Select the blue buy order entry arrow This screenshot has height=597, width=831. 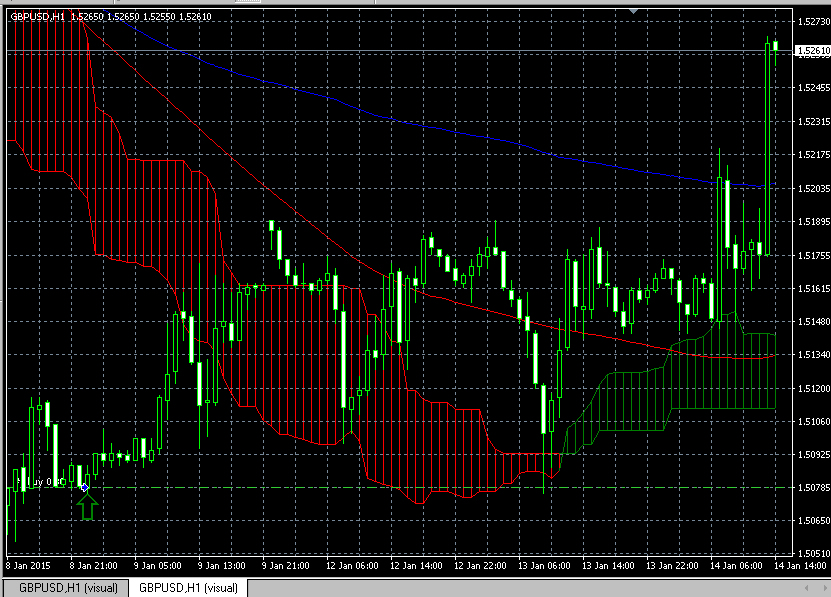point(85,487)
